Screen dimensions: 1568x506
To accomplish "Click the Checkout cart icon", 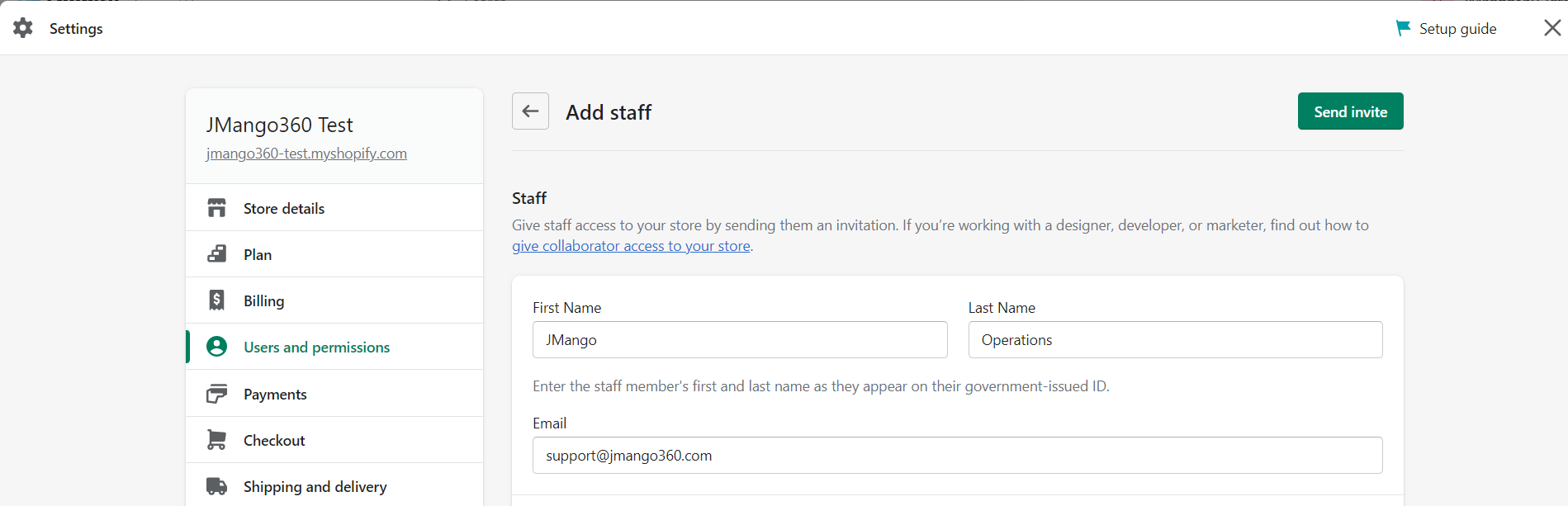I will (x=217, y=440).
